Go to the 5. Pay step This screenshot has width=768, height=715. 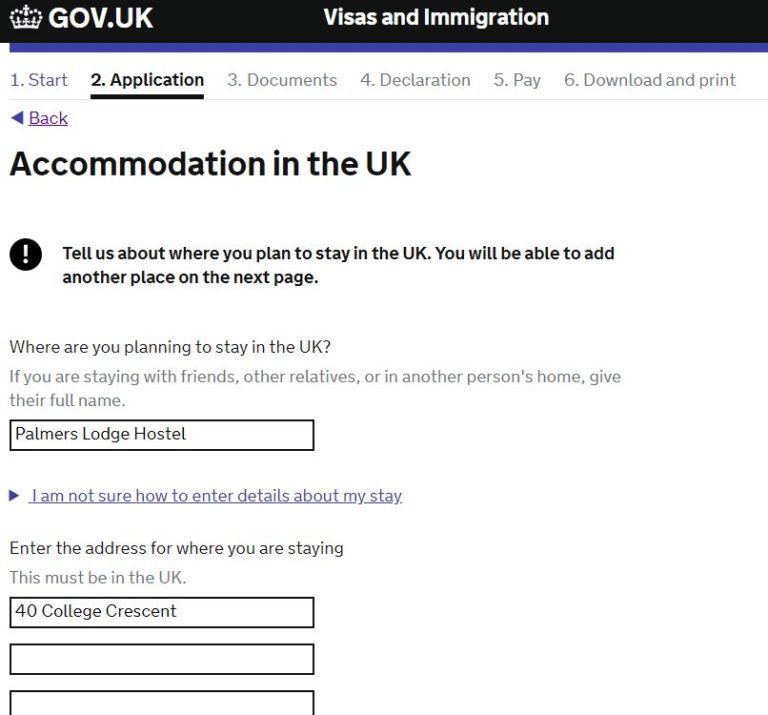tap(517, 80)
